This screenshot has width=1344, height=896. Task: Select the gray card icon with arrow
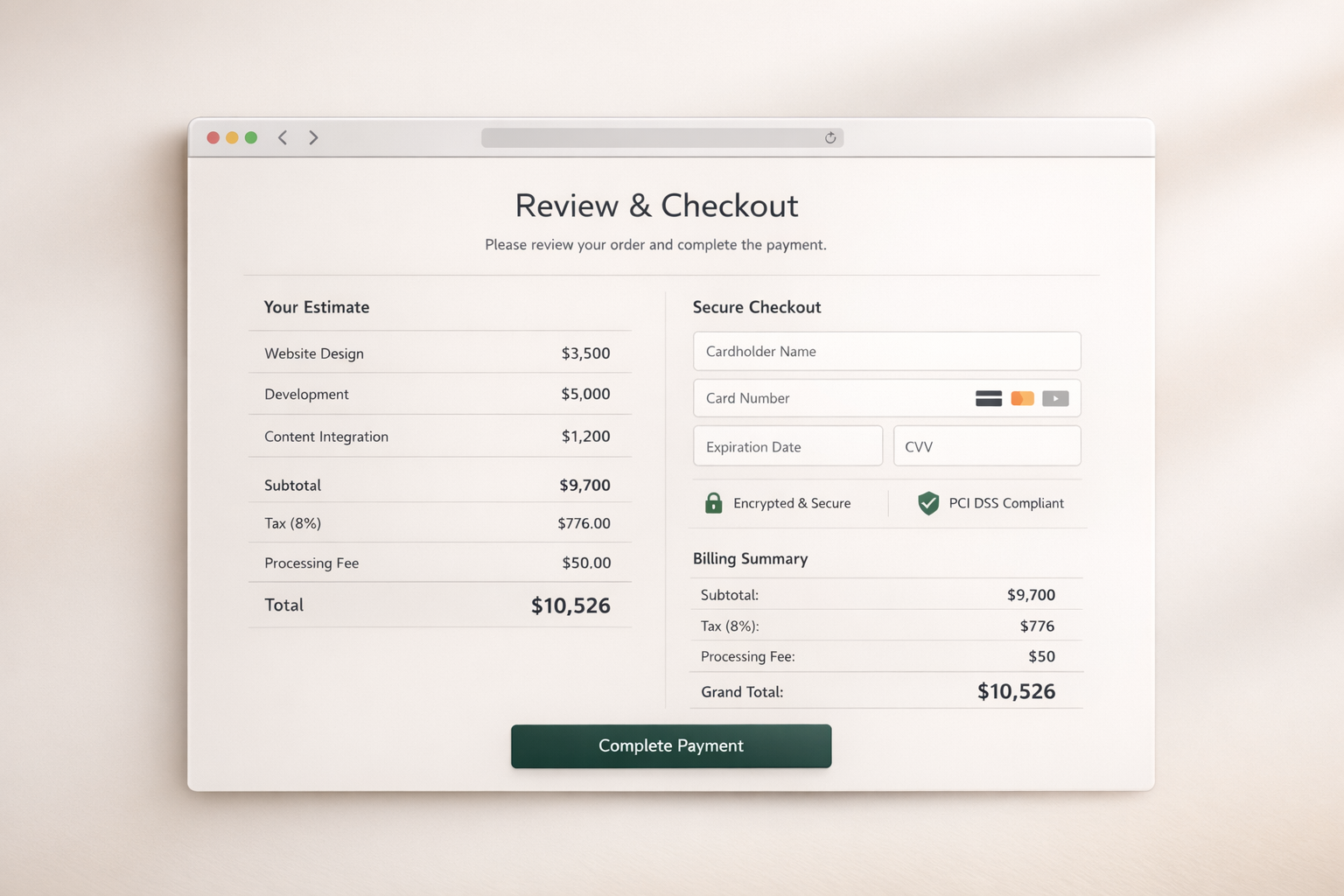coord(1055,398)
